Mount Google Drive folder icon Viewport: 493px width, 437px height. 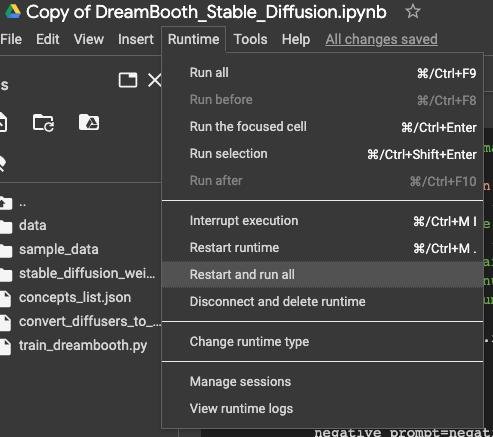pyautogui.click(x=89, y=122)
